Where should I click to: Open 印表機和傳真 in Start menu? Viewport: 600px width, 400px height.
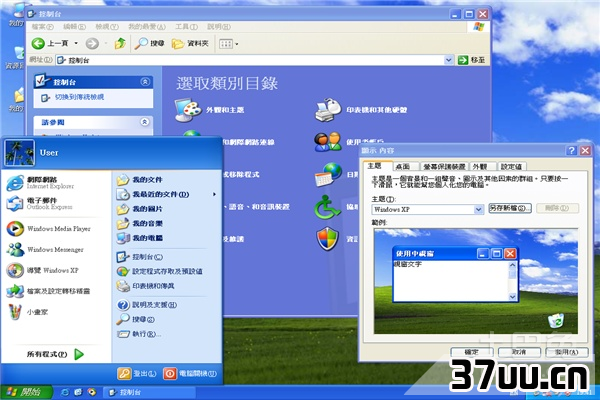[145, 286]
